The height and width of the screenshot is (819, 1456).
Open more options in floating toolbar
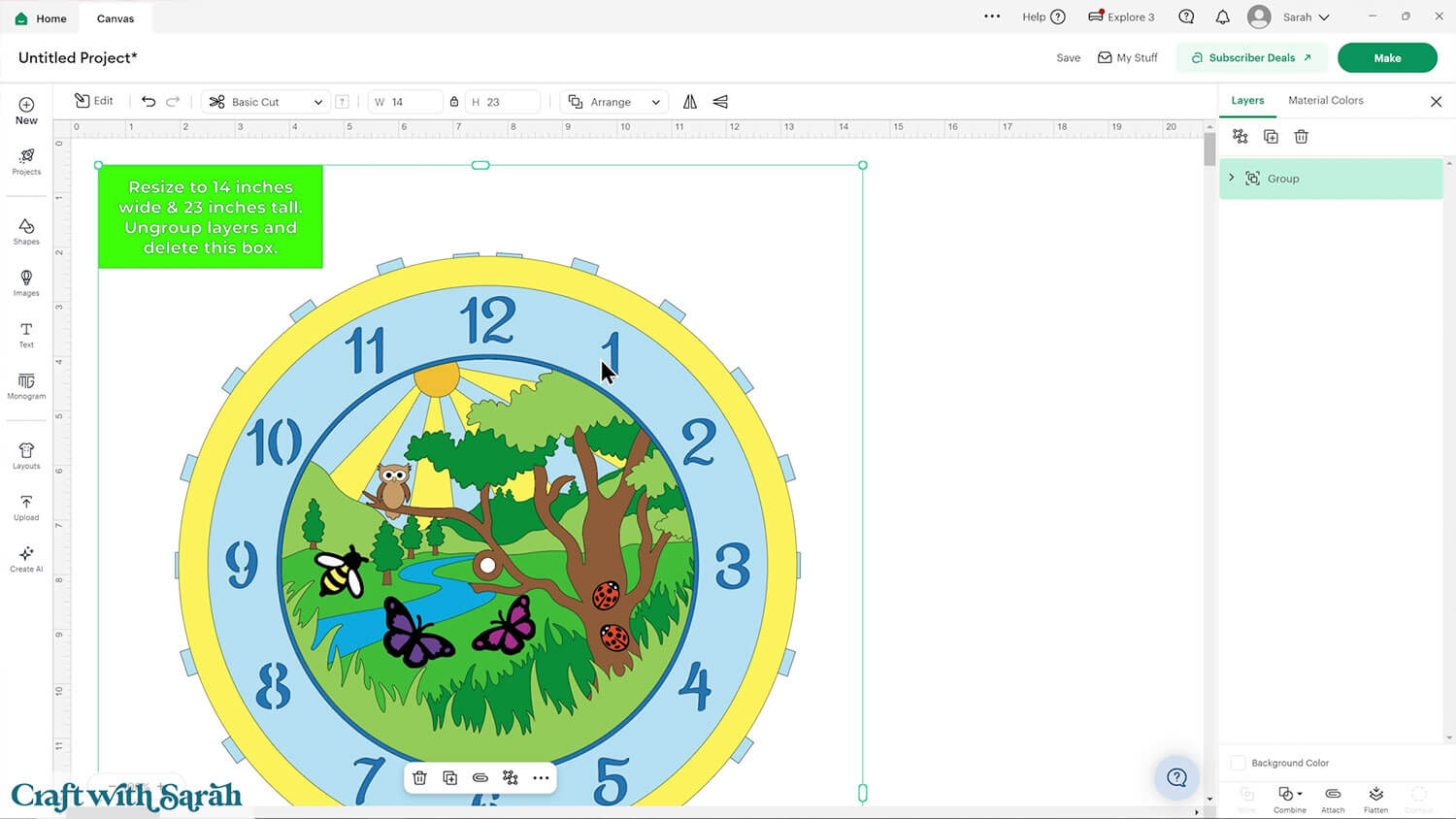(x=541, y=777)
